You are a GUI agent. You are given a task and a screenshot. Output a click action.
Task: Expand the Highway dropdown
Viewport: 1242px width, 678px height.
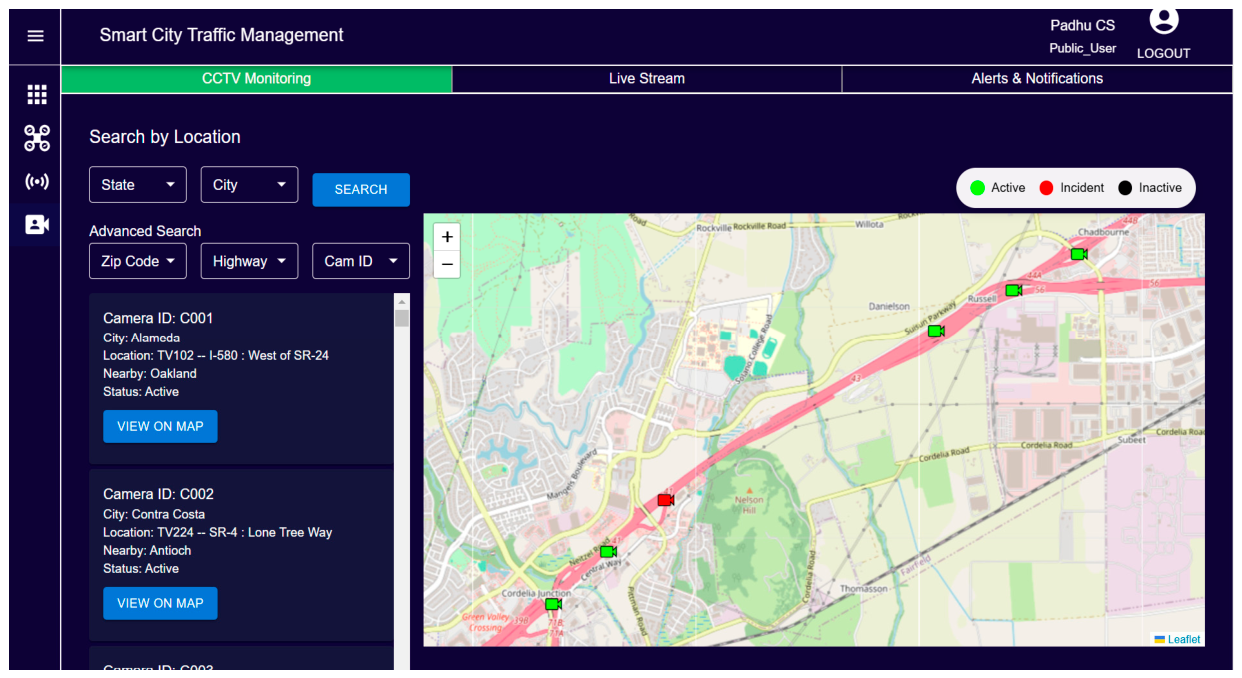[x=249, y=261]
